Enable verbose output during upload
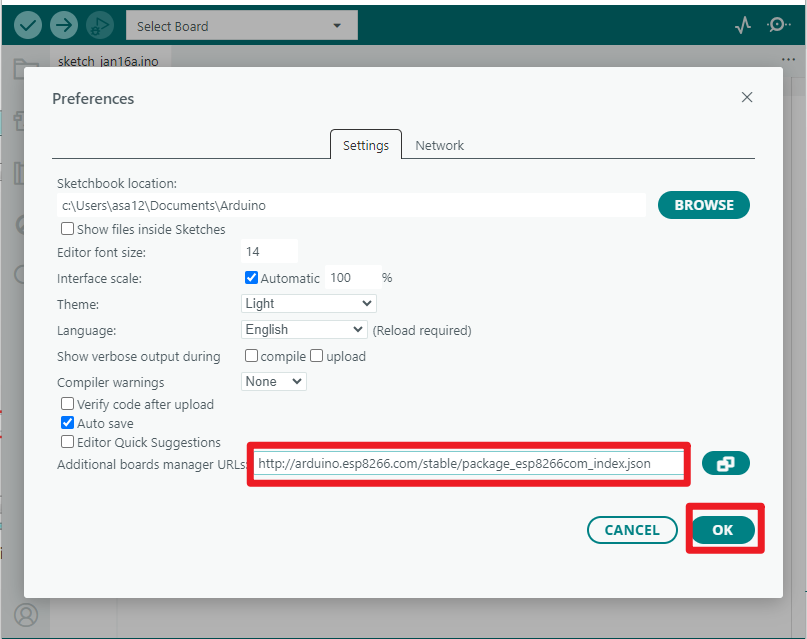807x639 pixels. click(x=317, y=356)
